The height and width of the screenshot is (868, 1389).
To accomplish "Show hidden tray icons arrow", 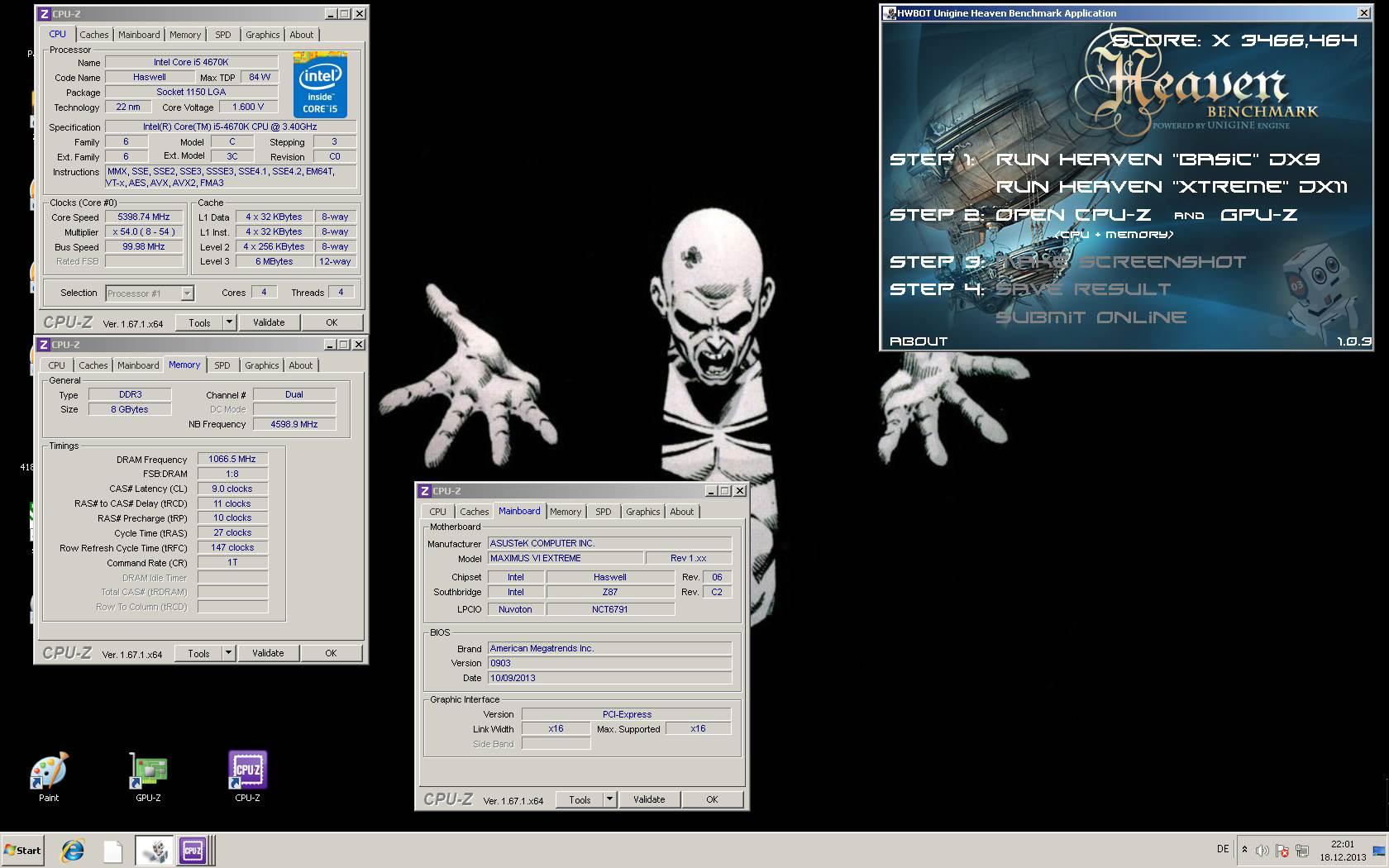I will coord(1244,850).
